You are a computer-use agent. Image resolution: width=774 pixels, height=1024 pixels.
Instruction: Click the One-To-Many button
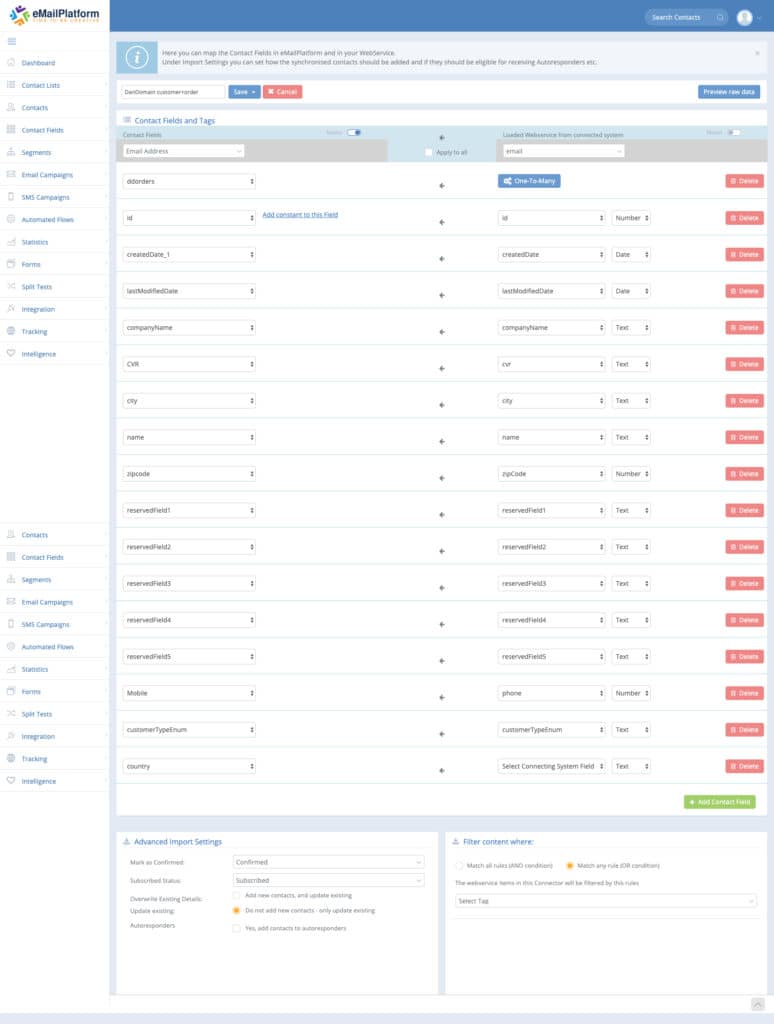tap(529, 181)
